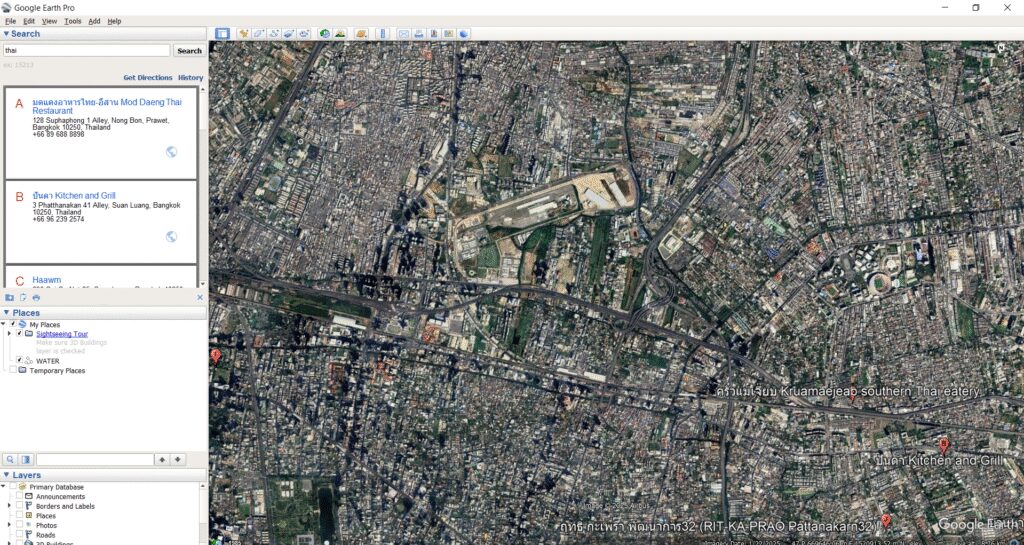Click the Sightseeing Tour link in Places
1024x545 pixels.
[x=62, y=334]
